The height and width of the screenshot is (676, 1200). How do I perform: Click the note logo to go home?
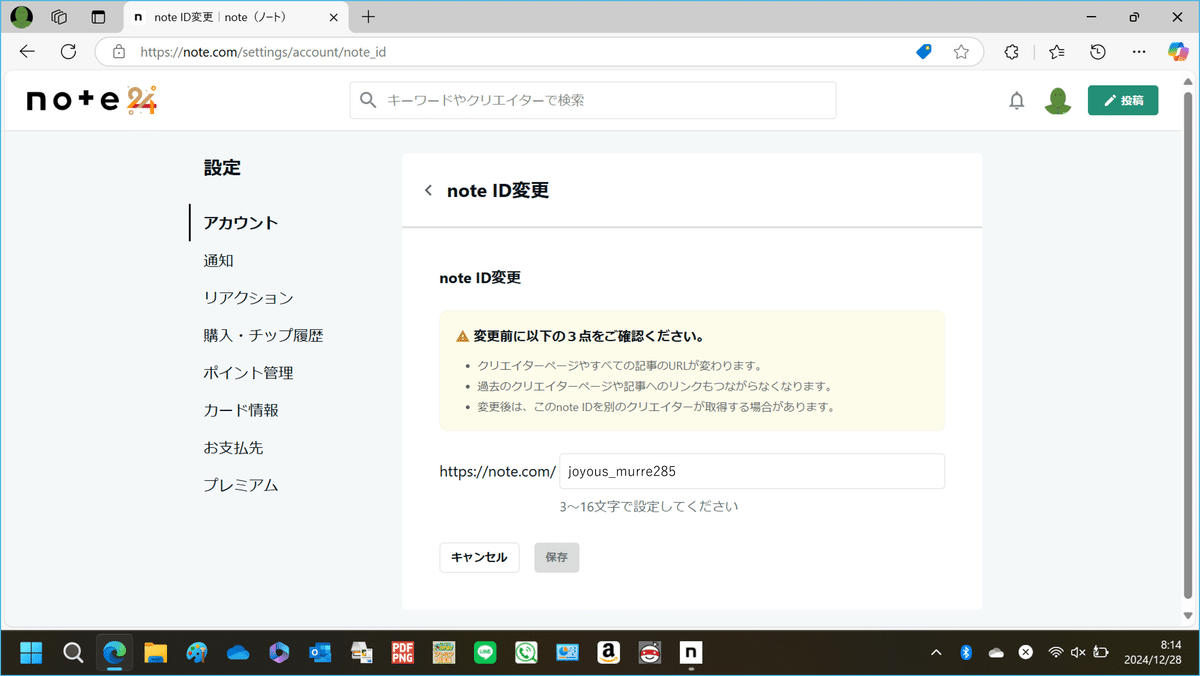point(90,100)
